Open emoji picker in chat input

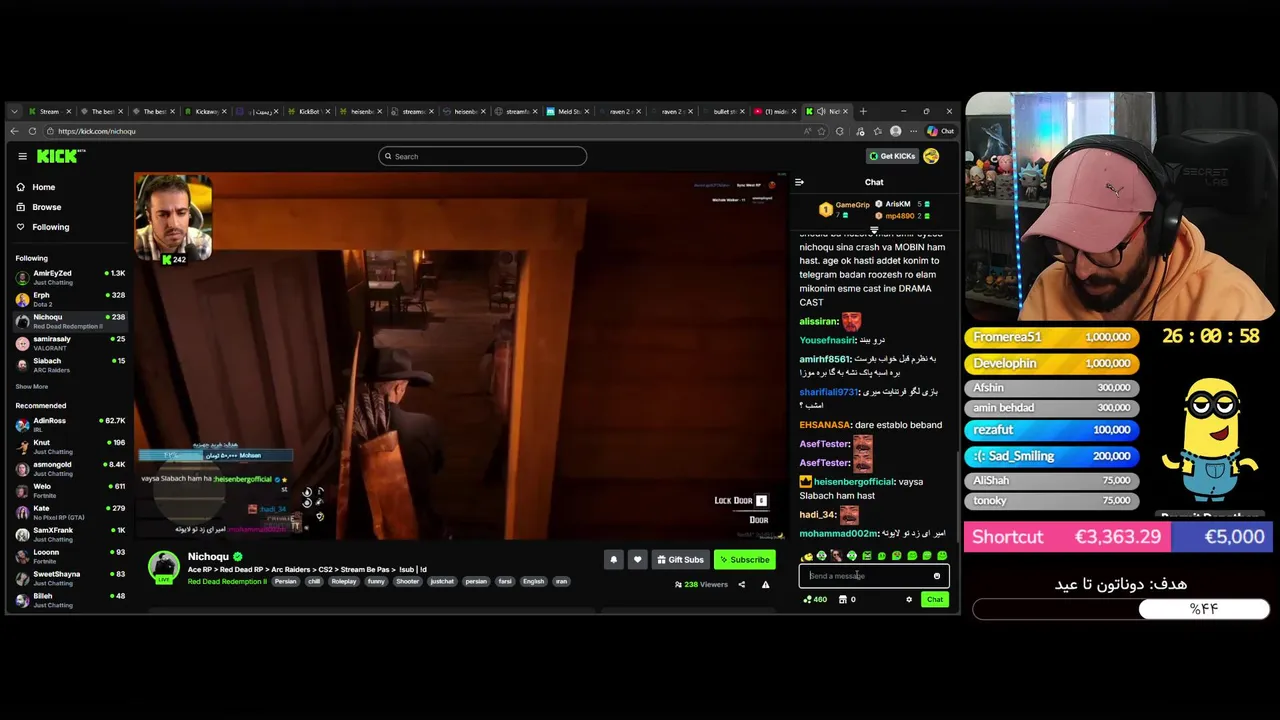pyautogui.click(x=937, y=576)
